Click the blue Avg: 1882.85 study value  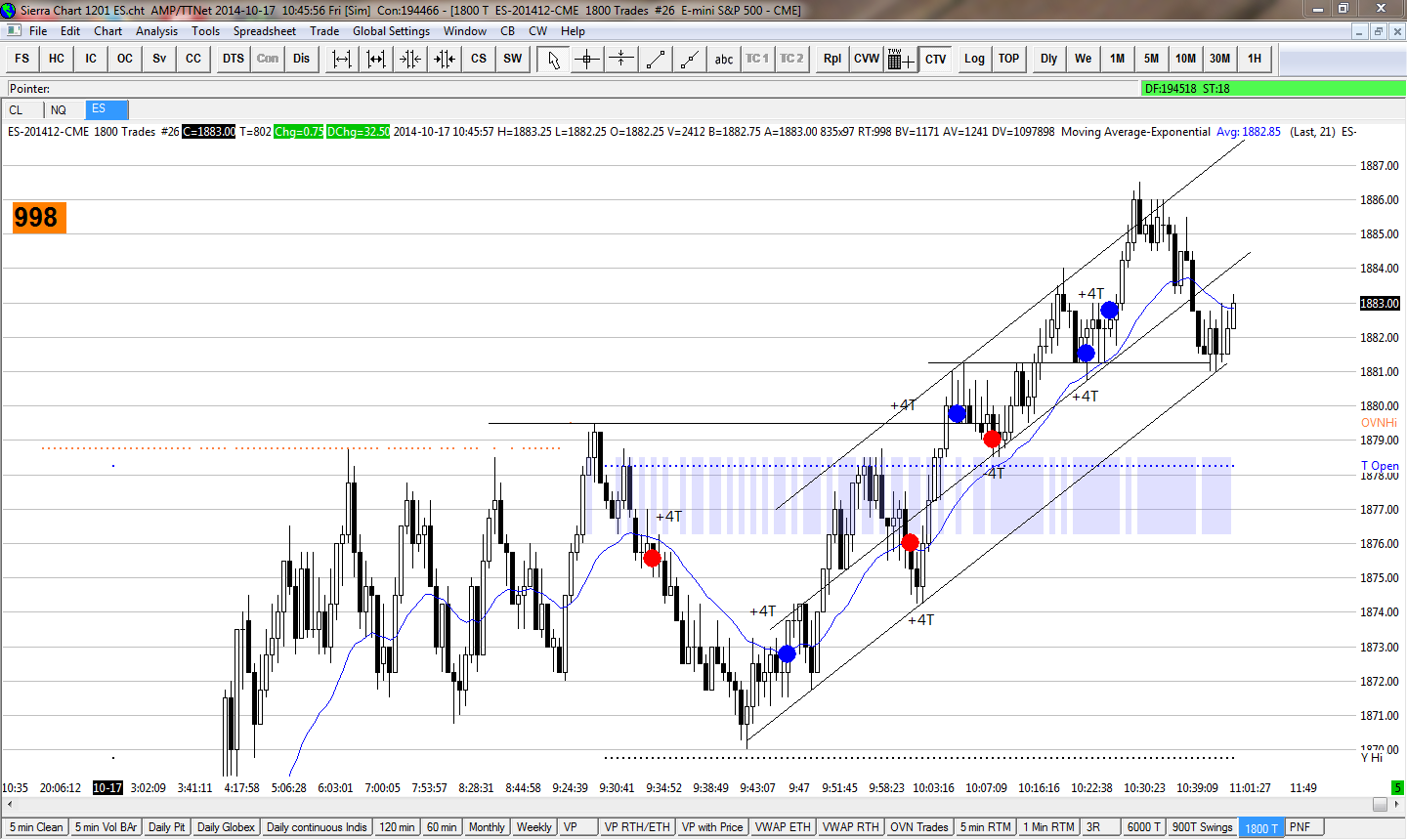click(1249, 132)
